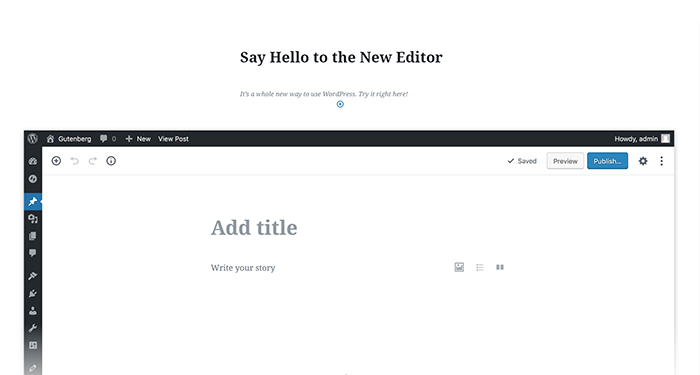Open the content structure info icon
Viewport: 700px width, 375px height.
coord(111,161)
